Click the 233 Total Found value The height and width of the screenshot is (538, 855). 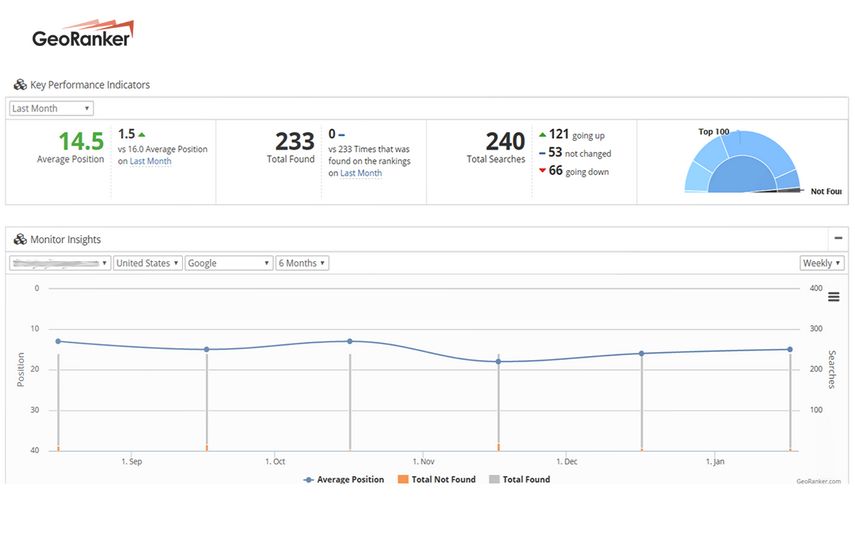pyautogui.click(x=294, y=141)
